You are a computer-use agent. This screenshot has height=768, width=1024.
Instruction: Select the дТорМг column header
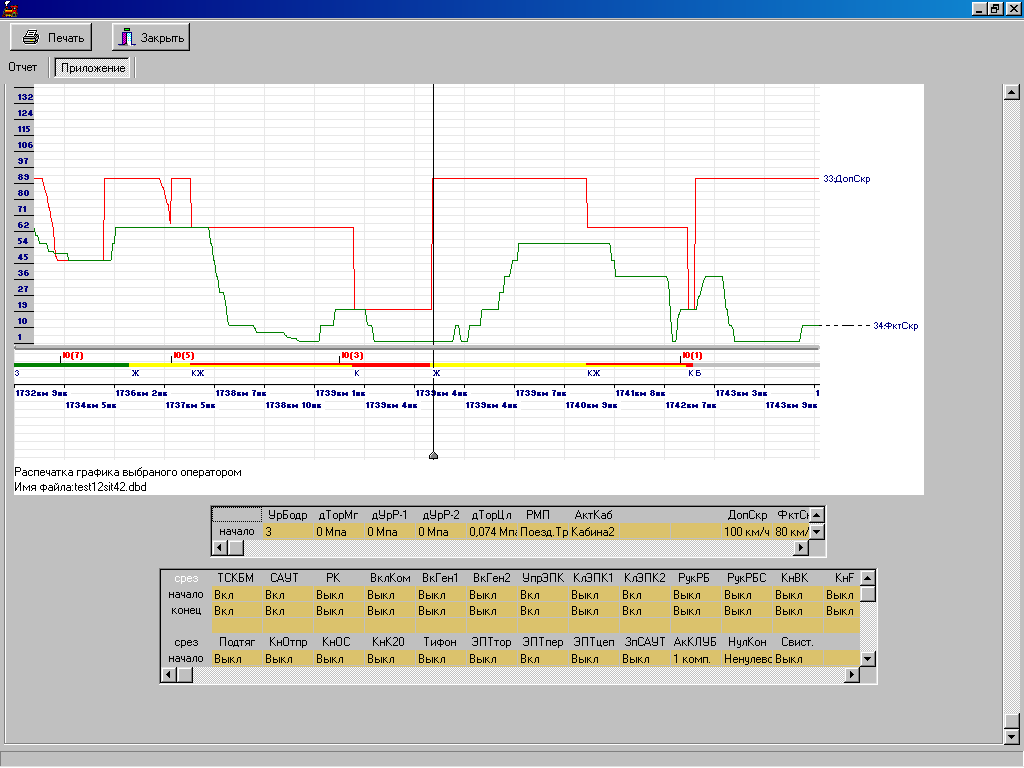point(338,515)
